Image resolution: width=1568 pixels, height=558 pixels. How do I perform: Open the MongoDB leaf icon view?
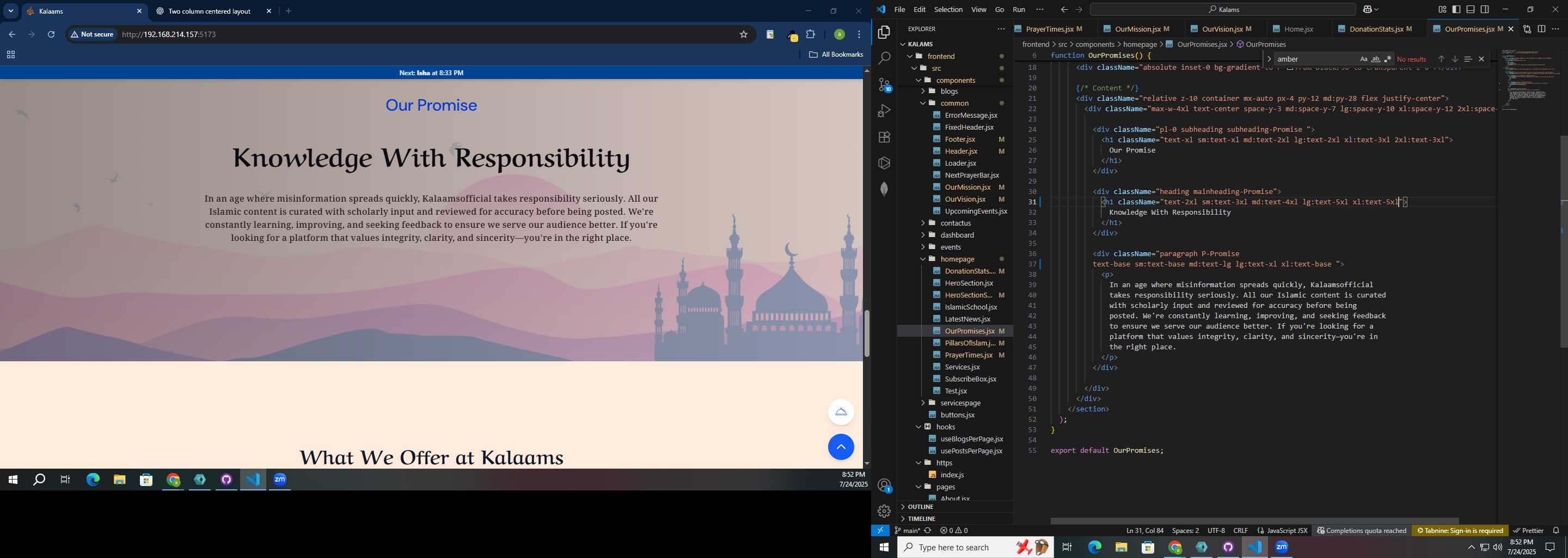pyautogui.click(x=884, y=189)
